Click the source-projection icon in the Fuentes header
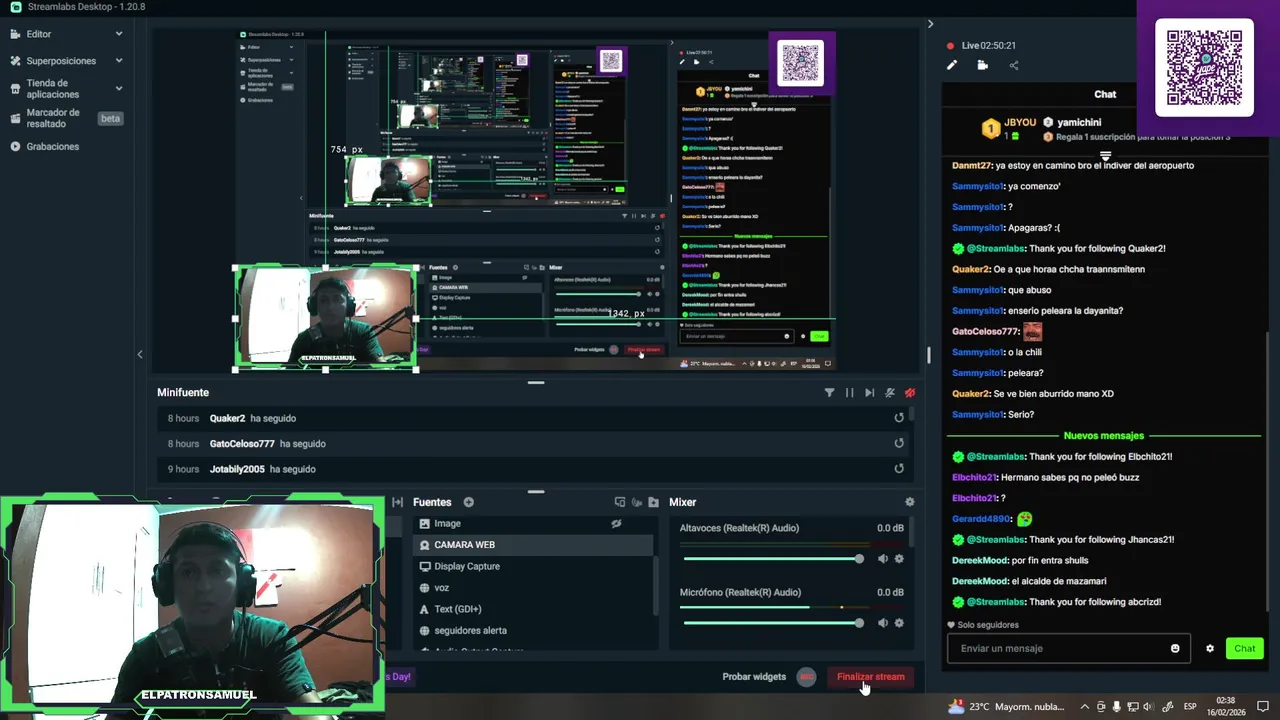1280x720 pixels. (620, 502)
